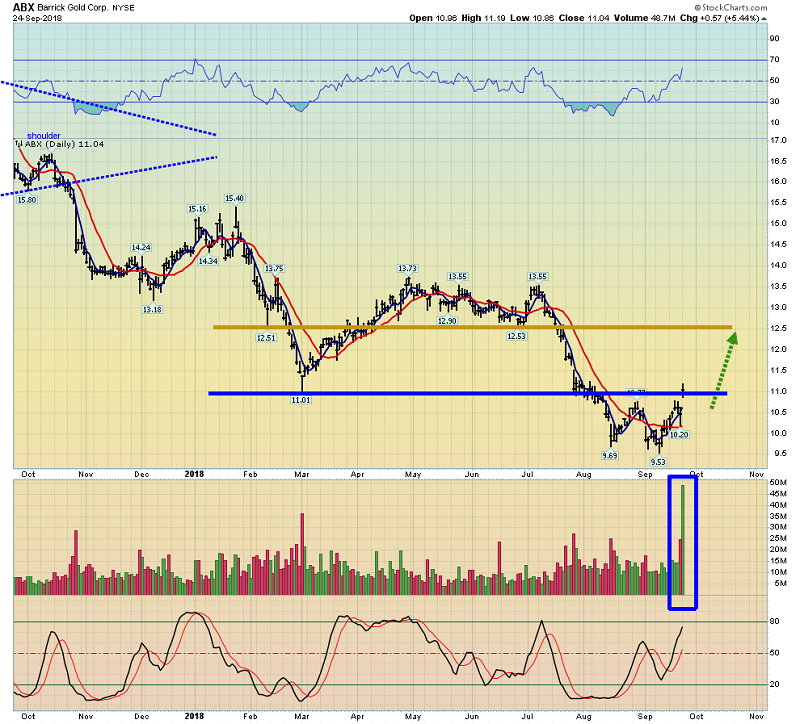Click the small chart-type icon before ABX (Daily)
The height and width of the screenshot is (724, 800).
[x=18, y=144]
